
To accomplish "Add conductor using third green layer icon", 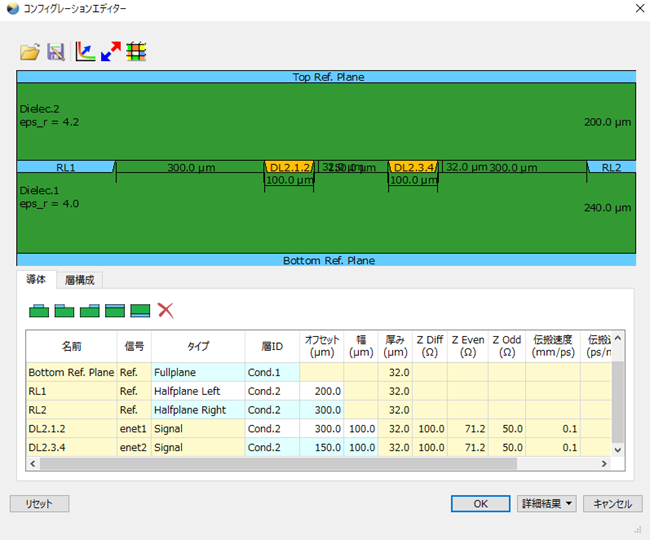I will coord(90,310).
